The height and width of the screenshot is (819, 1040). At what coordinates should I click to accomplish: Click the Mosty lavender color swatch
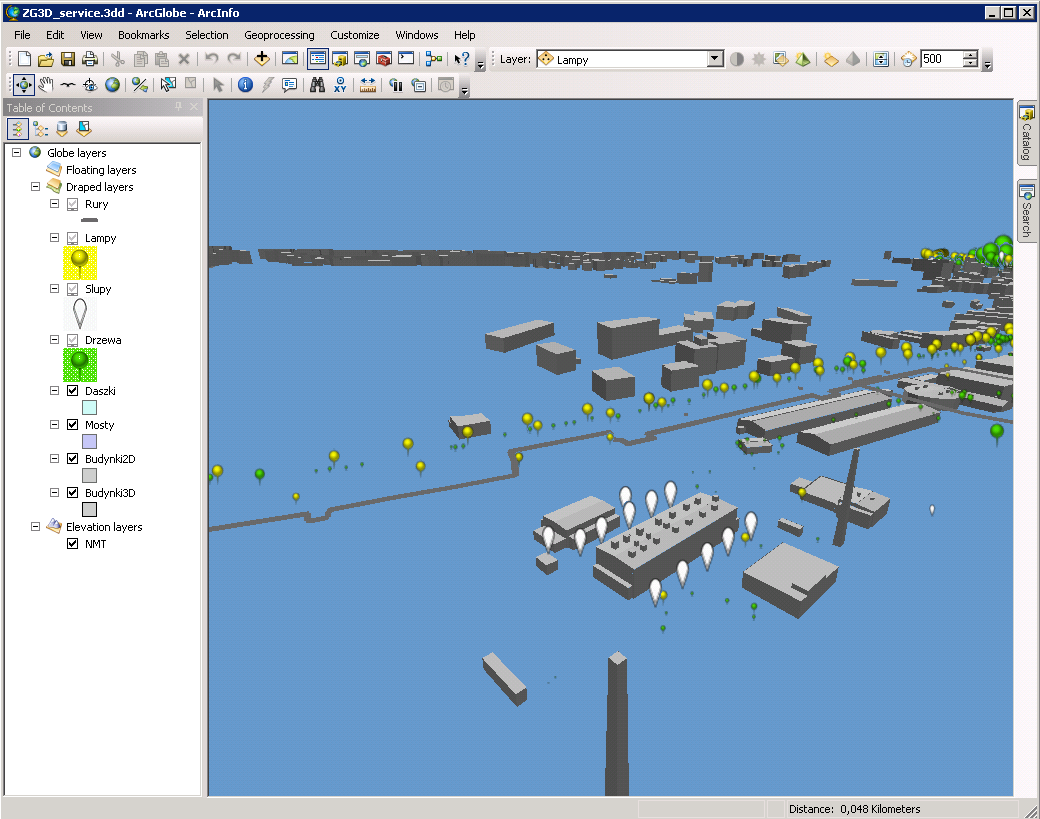point(90,442)
